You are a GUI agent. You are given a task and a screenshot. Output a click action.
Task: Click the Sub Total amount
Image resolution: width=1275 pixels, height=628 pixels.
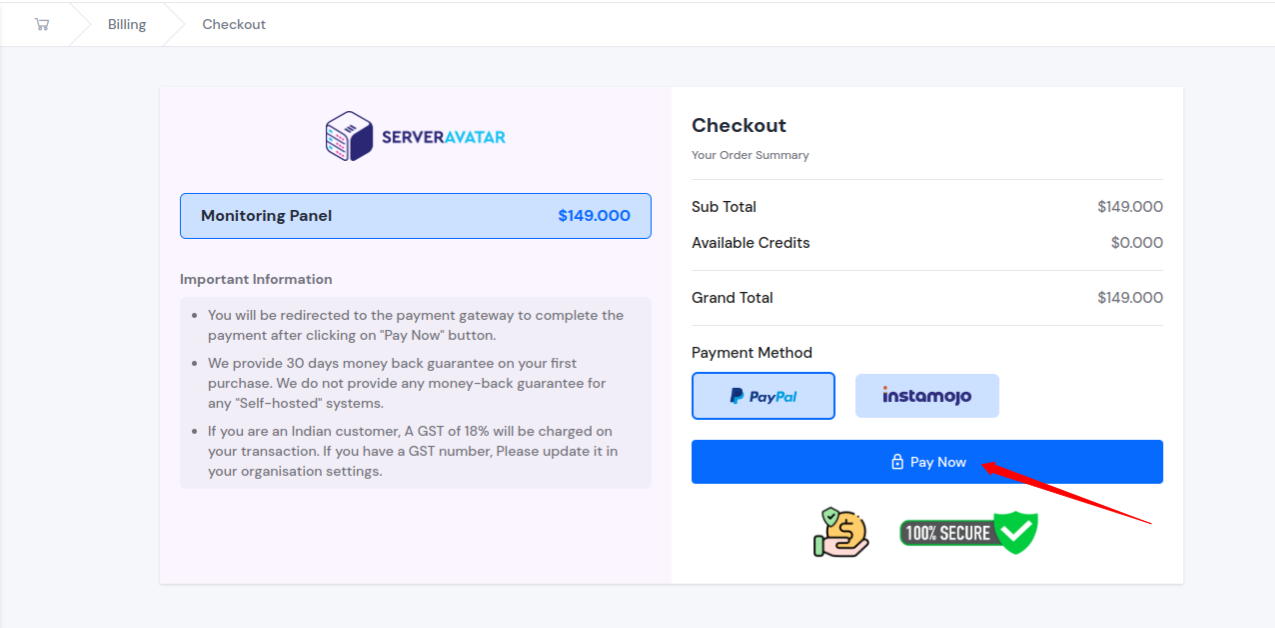click(1130, 207)
